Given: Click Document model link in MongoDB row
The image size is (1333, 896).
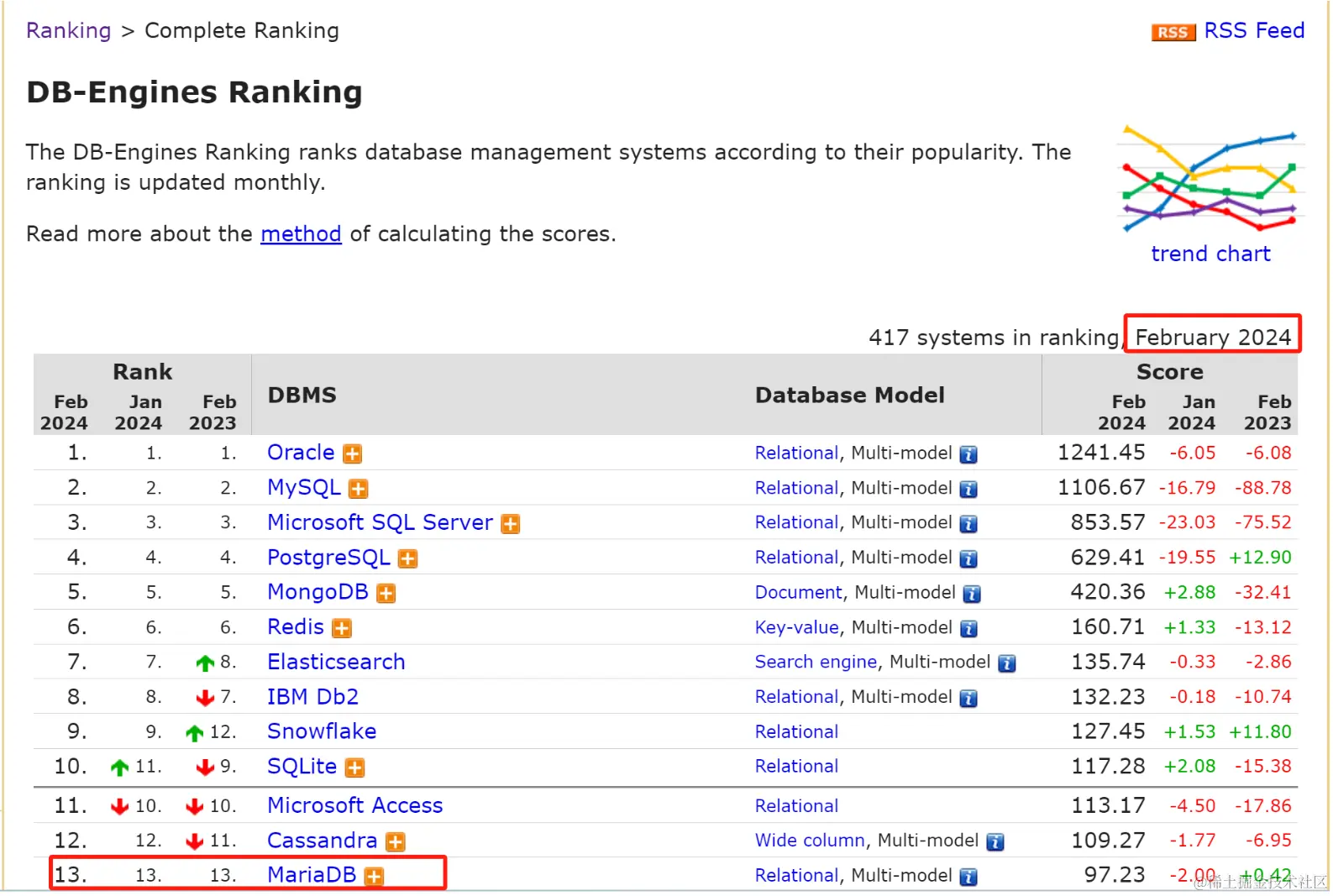Looking at the screenshot, I should pyautogui.click(x=798, y=592).
